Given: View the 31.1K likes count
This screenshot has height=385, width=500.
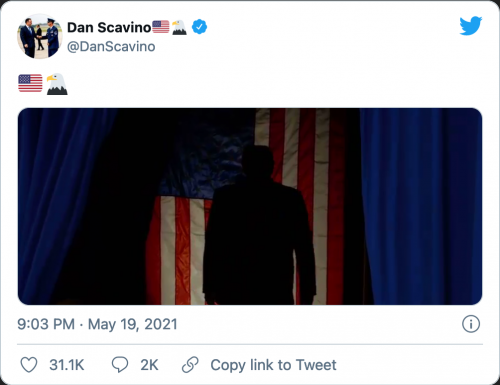Looking at the screenshot, I should 67,365.
